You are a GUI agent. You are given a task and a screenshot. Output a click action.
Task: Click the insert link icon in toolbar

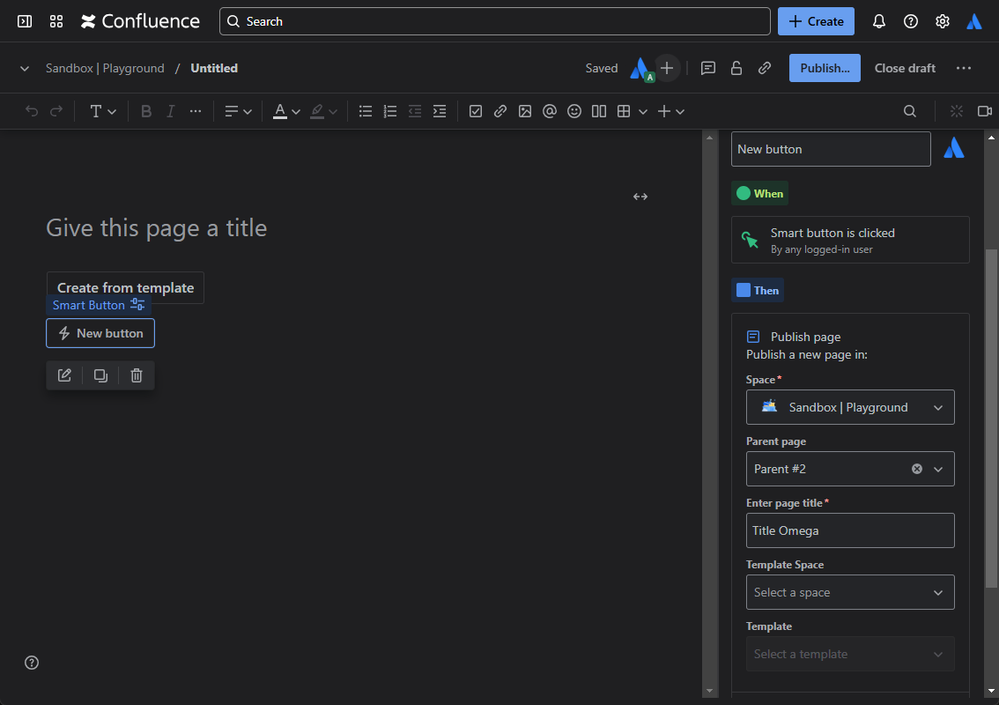500,111
